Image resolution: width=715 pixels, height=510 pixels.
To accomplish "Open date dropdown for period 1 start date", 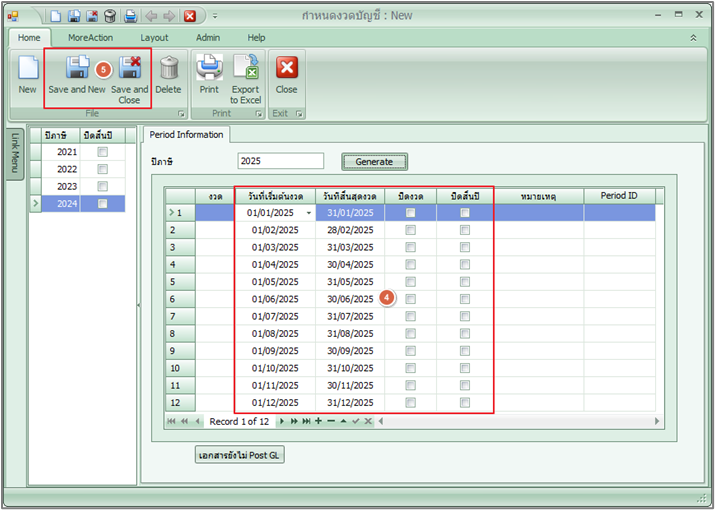I will click(309, 213).
